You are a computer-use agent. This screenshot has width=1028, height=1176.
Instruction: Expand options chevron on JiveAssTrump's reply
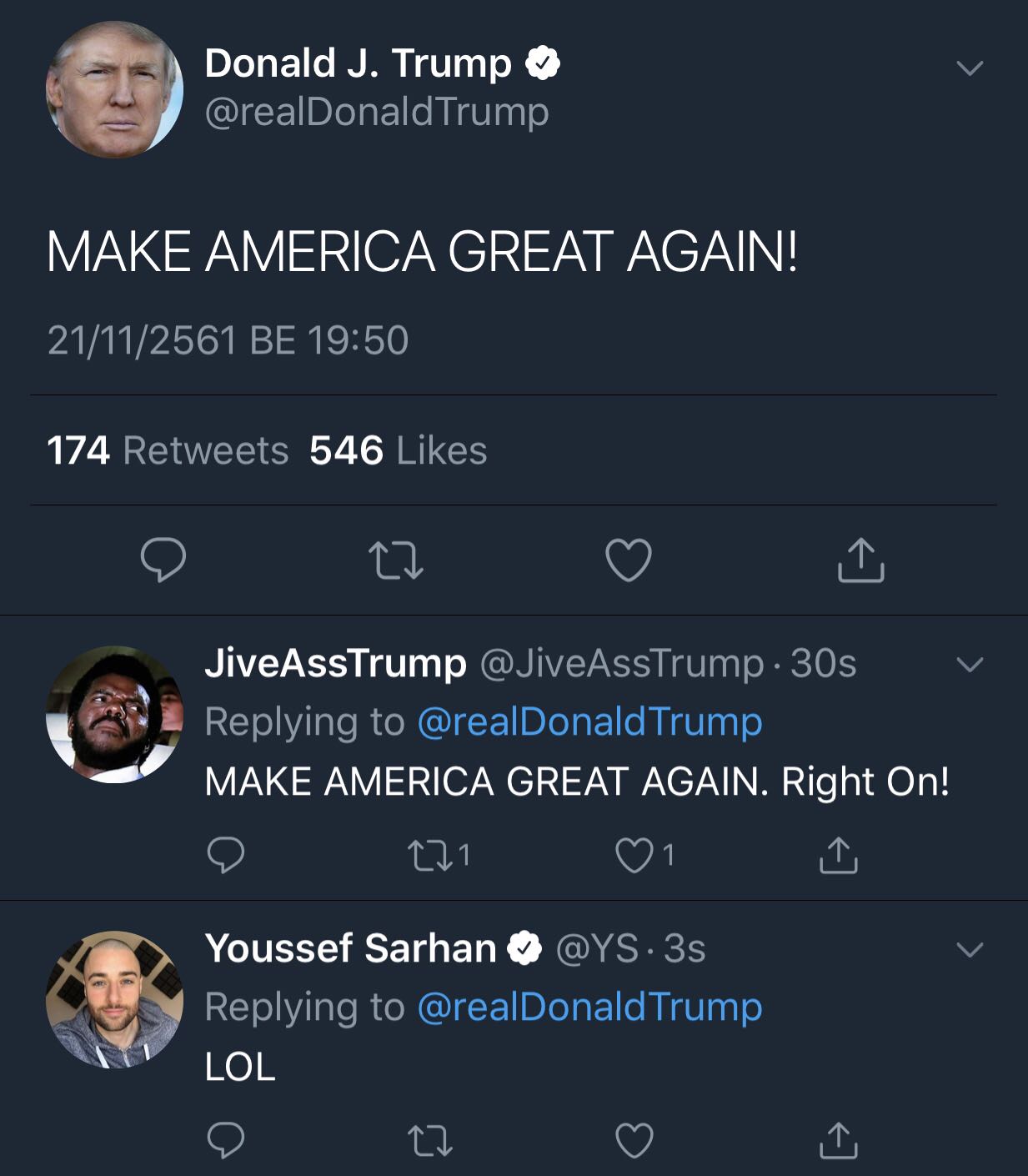click(970, 664)
